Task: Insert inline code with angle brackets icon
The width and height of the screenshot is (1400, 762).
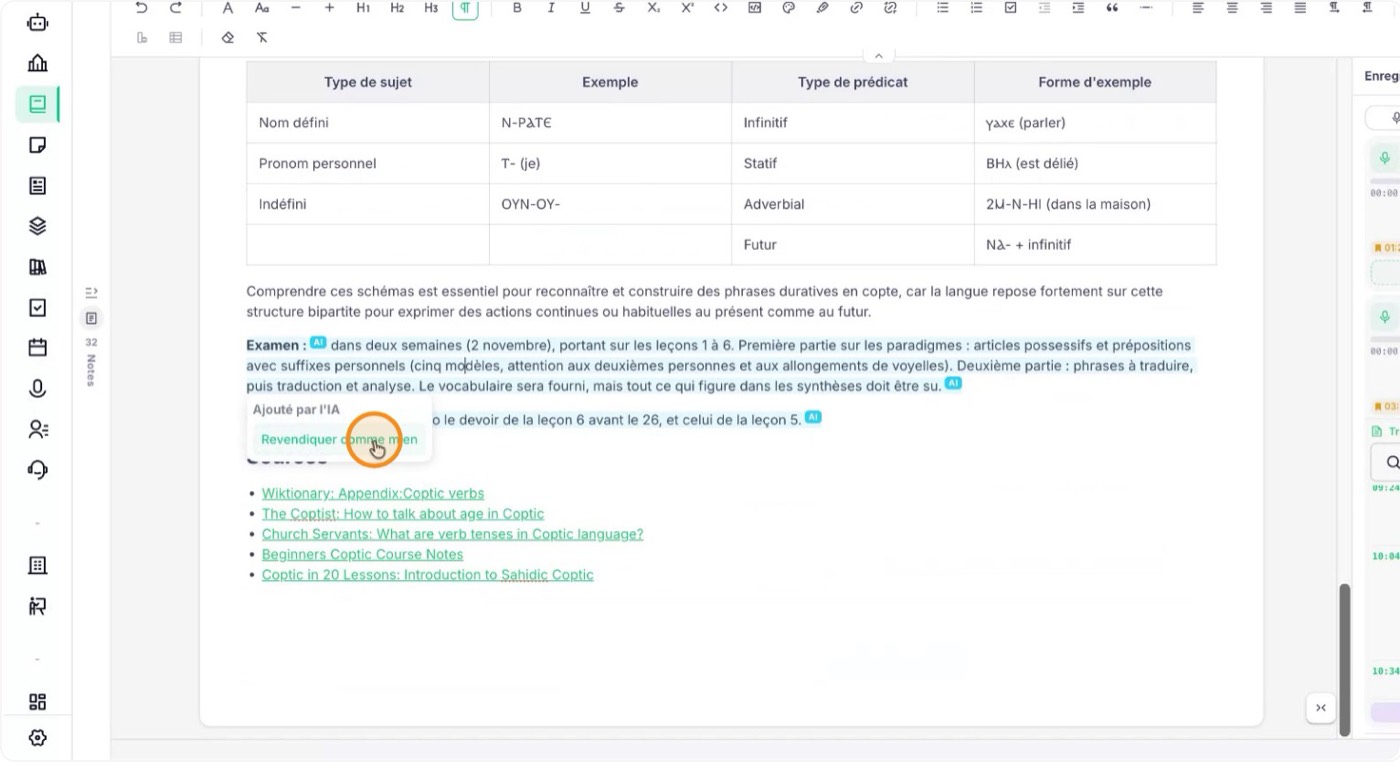Action: 721,8
